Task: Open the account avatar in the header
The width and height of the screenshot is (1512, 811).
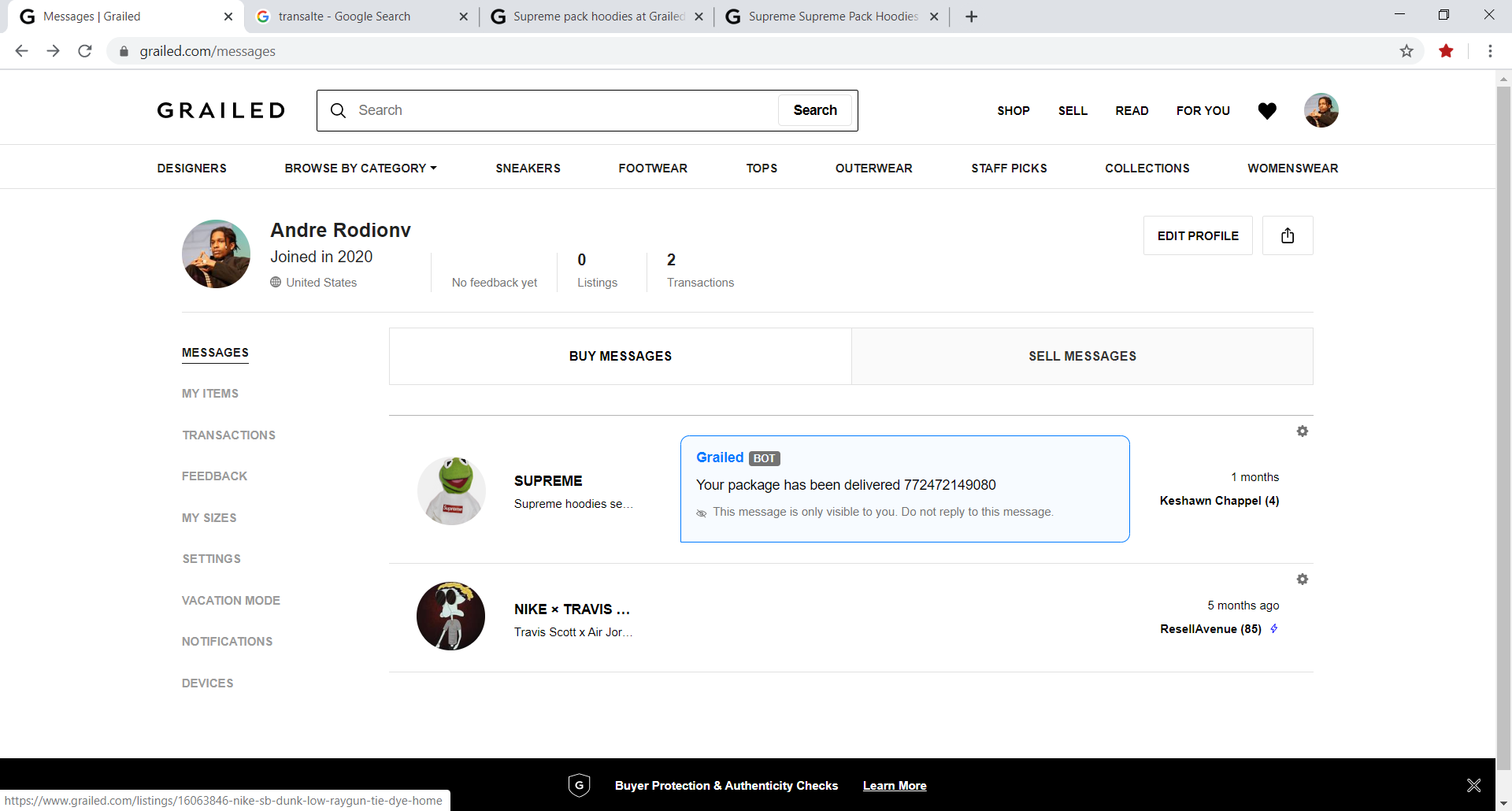Action: click(x=1321, y=110)
